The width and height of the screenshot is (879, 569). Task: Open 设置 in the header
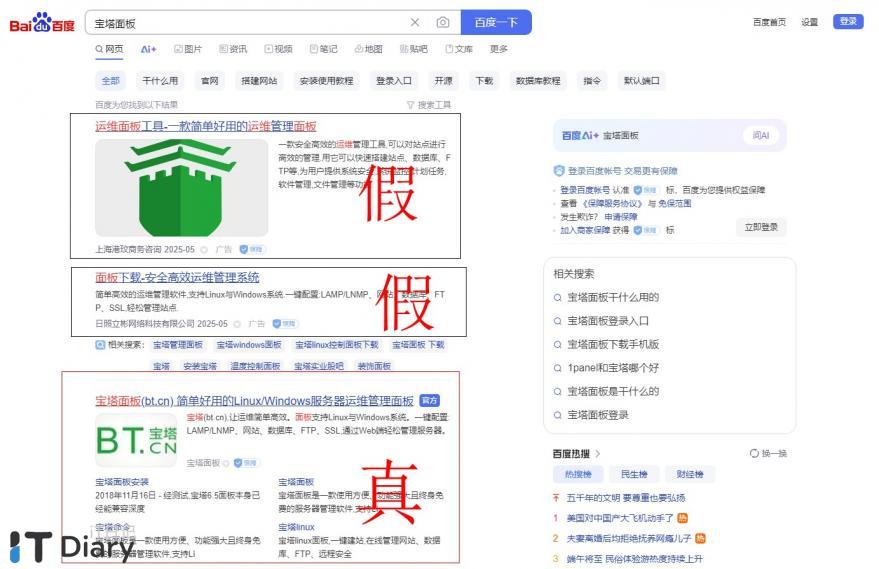809,22
